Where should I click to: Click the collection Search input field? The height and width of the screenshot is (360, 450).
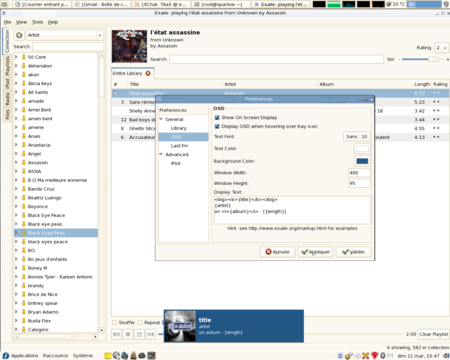coord(68,46)
